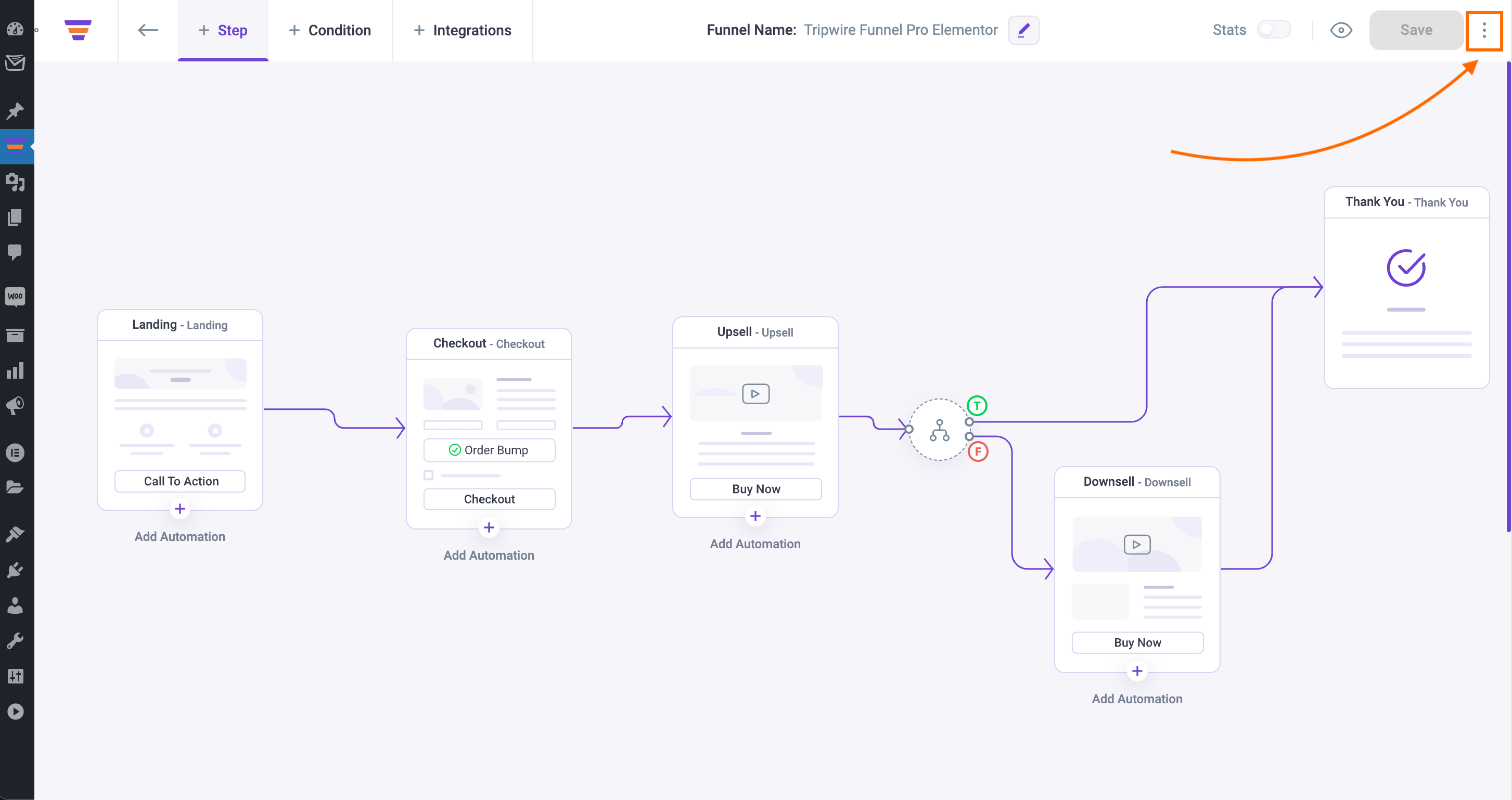
Task: Click the T (true path) condition node
Action: click(977, 406)
